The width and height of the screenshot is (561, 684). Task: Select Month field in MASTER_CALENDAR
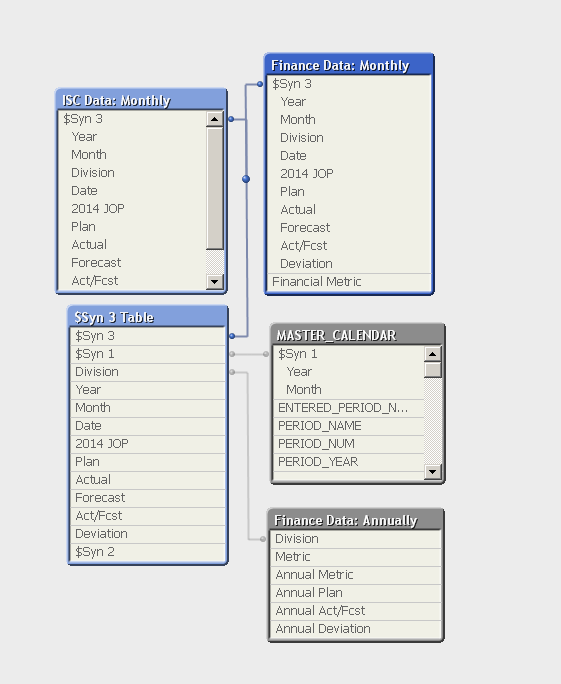(349, 390)
